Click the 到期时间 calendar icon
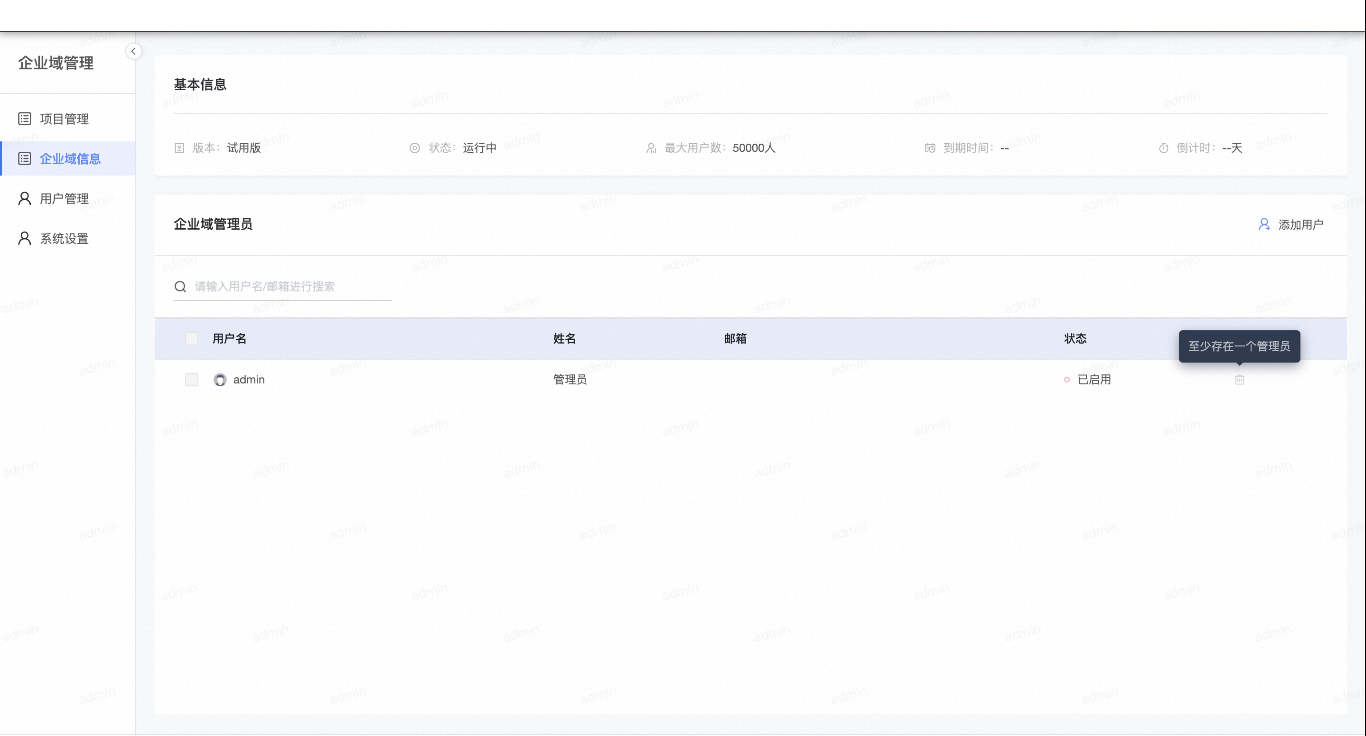This screenshot has width=1366, height=736. tap(930, 148)
